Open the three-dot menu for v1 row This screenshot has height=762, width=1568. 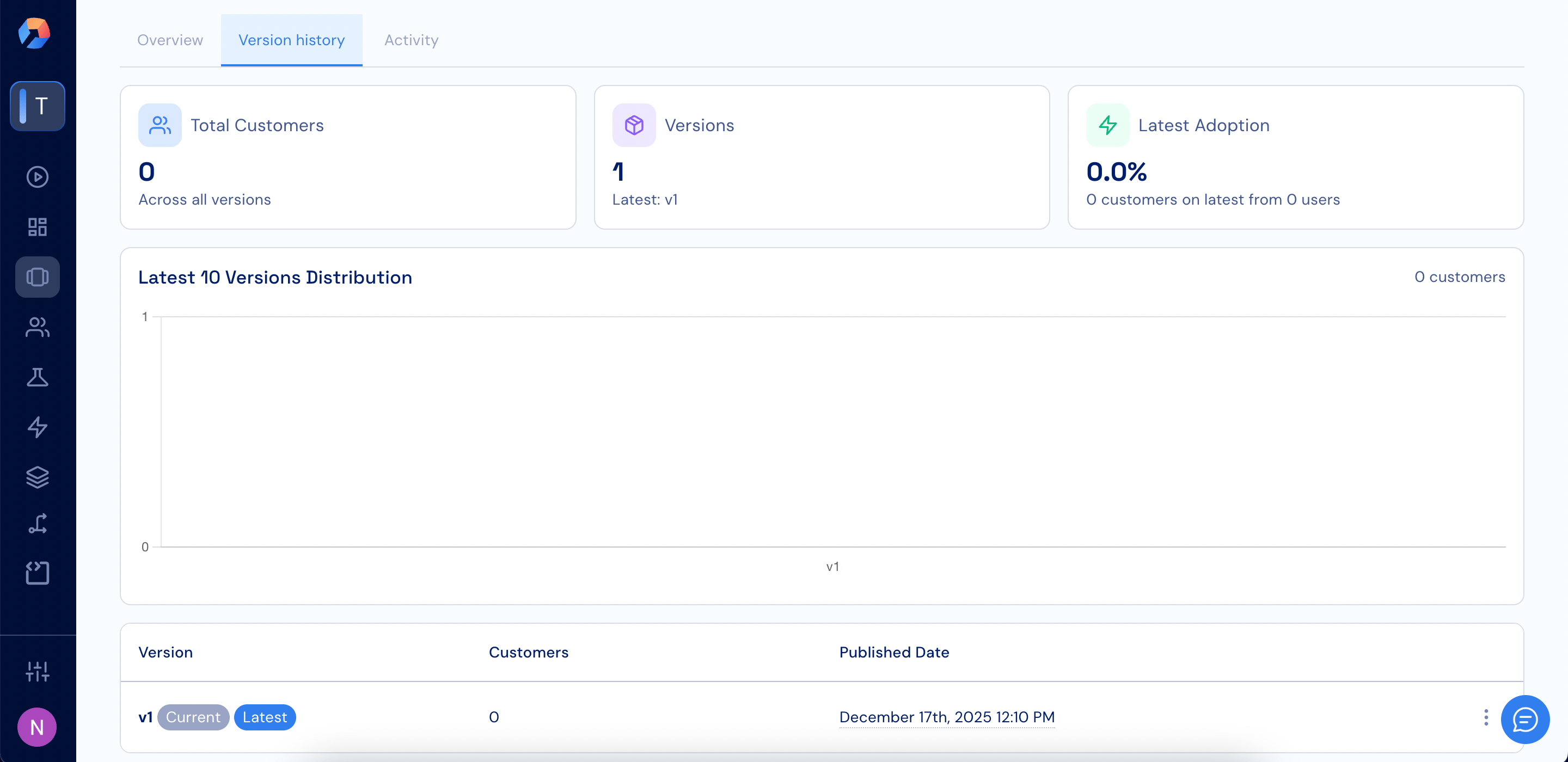click(x=1486, y=717)
